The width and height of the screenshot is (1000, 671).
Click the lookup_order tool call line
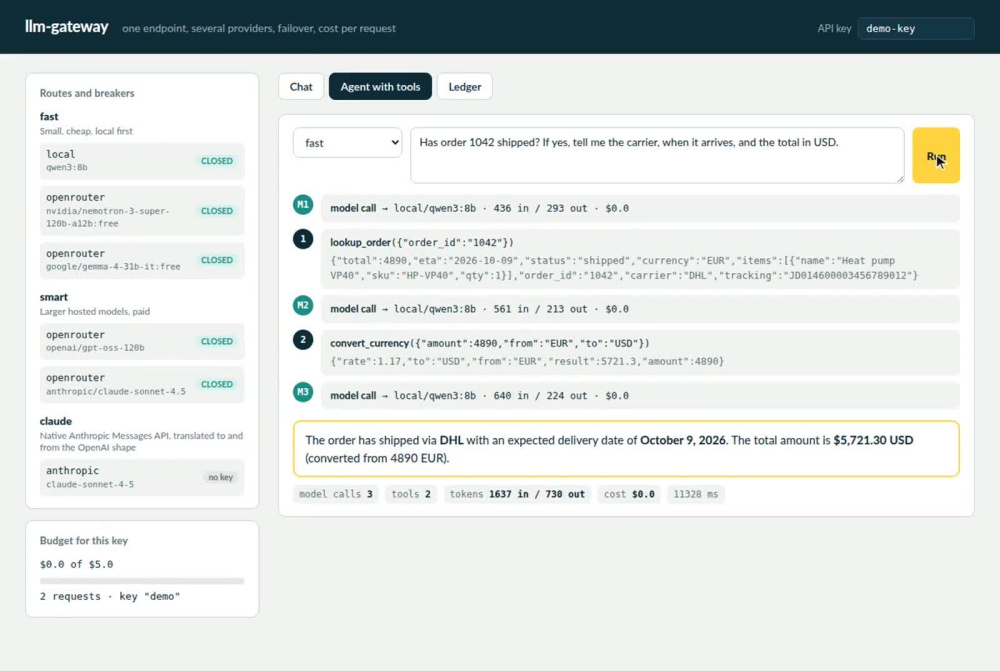click(422, 242)
